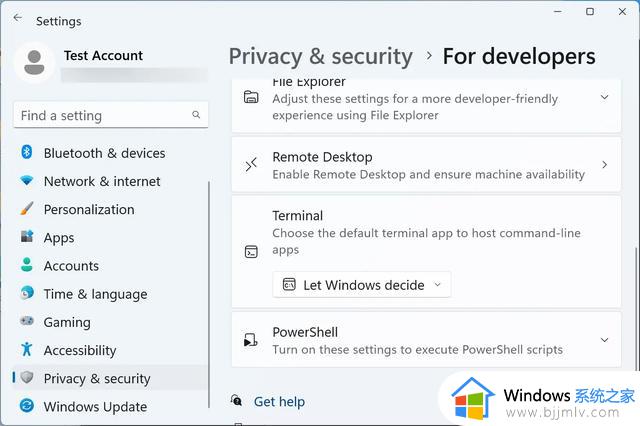Click the sidebar navigation scrollbar
This screenshot has width=640, height=426.
coord(209,294)
